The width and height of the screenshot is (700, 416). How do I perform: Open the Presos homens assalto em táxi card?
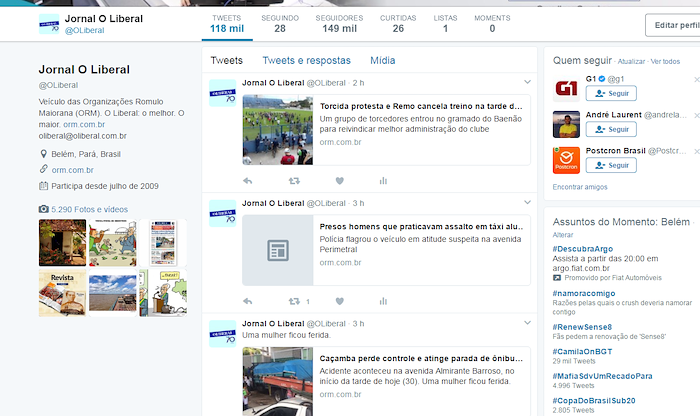pyautogui.click(x=386, y=250)
